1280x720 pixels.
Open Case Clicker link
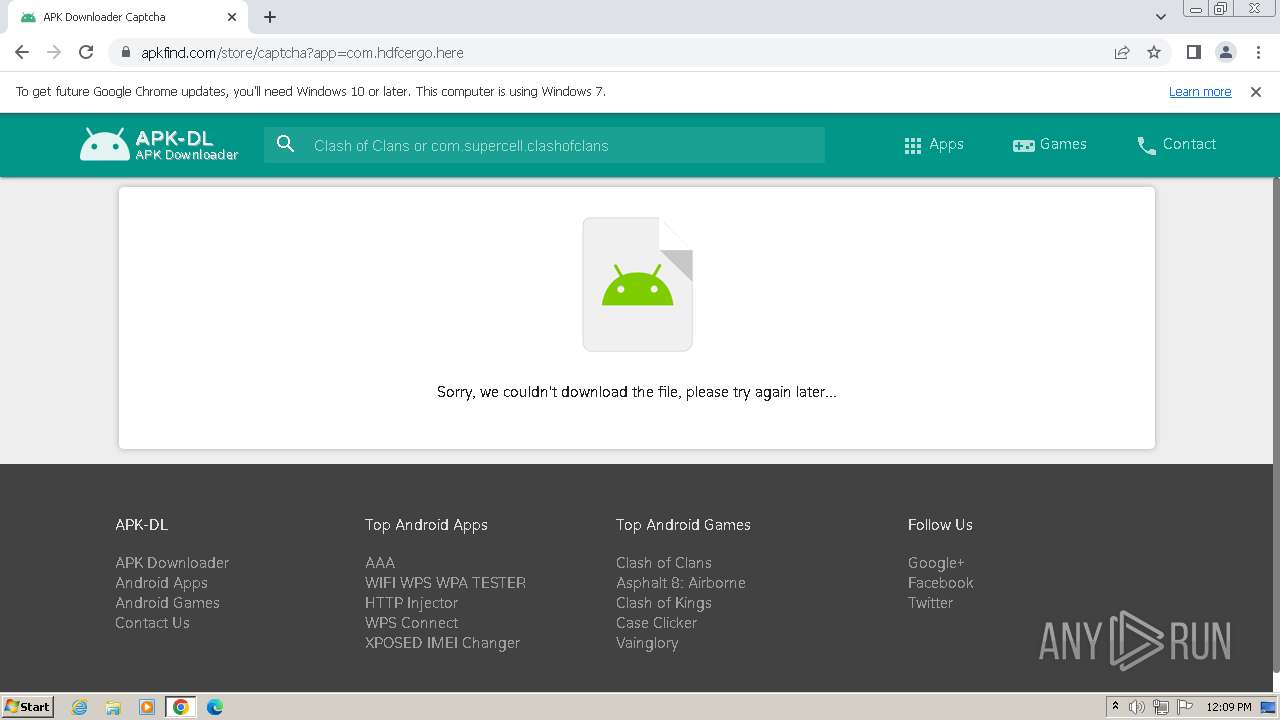[x=656, y=623]
